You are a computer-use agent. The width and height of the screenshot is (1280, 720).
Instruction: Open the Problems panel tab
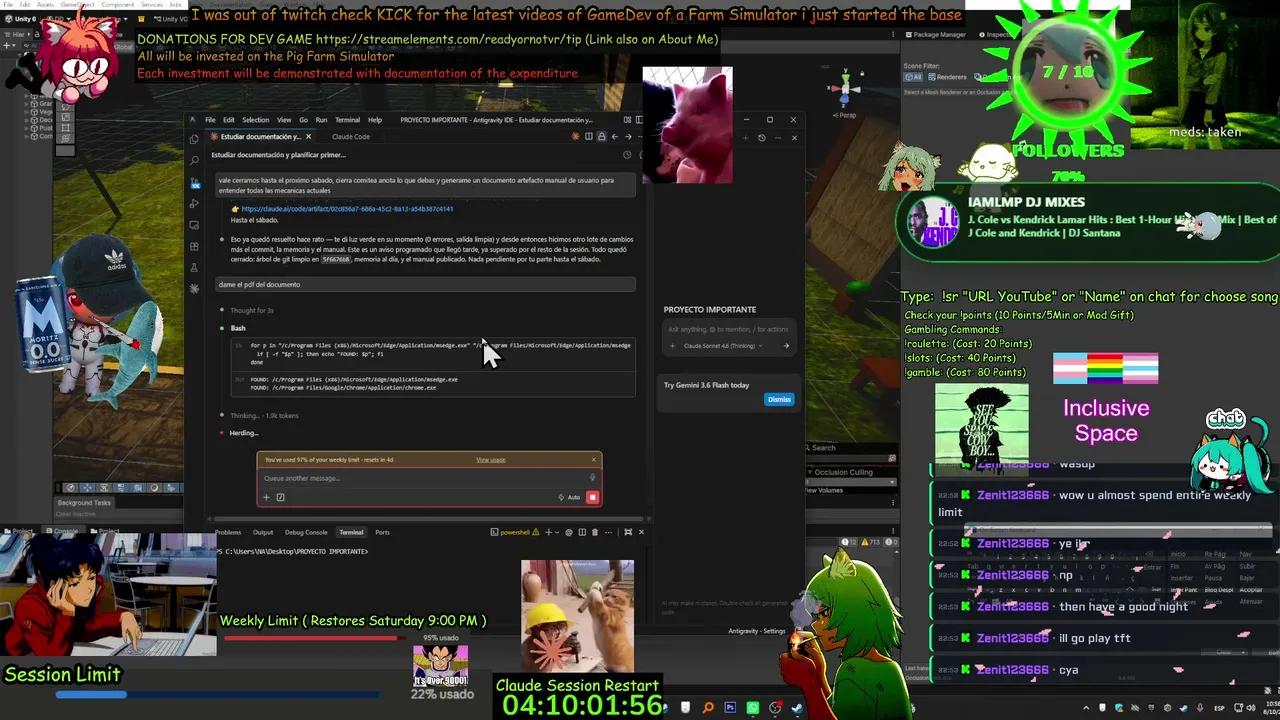click(228, 532)
